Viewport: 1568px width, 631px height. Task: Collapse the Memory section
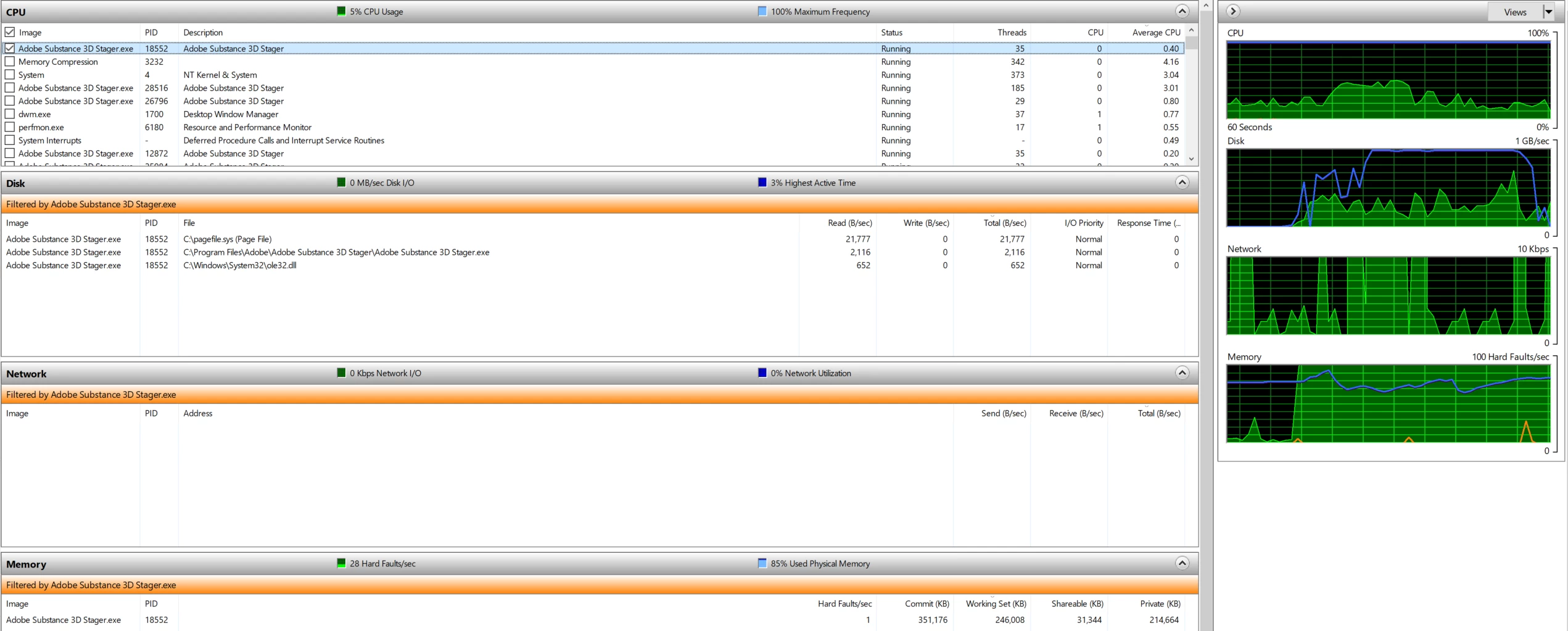coord(1182,563)
